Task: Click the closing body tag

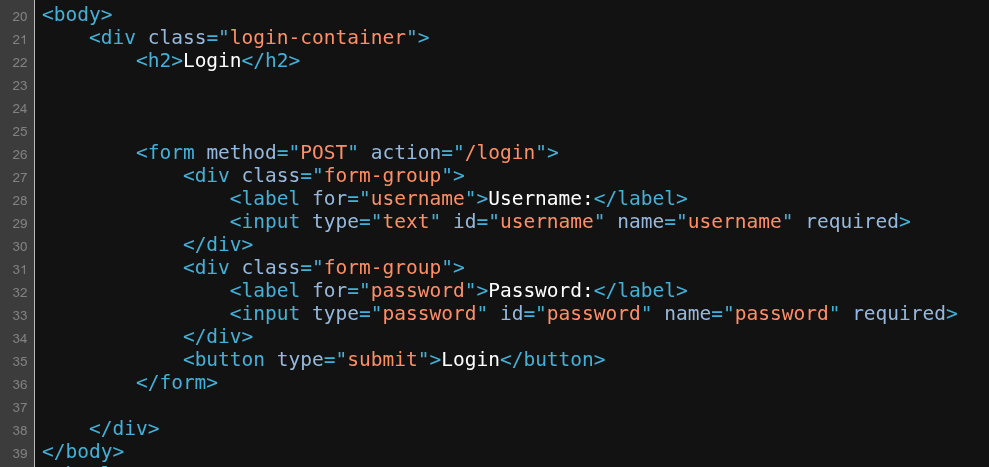Action: click(83, 452)
